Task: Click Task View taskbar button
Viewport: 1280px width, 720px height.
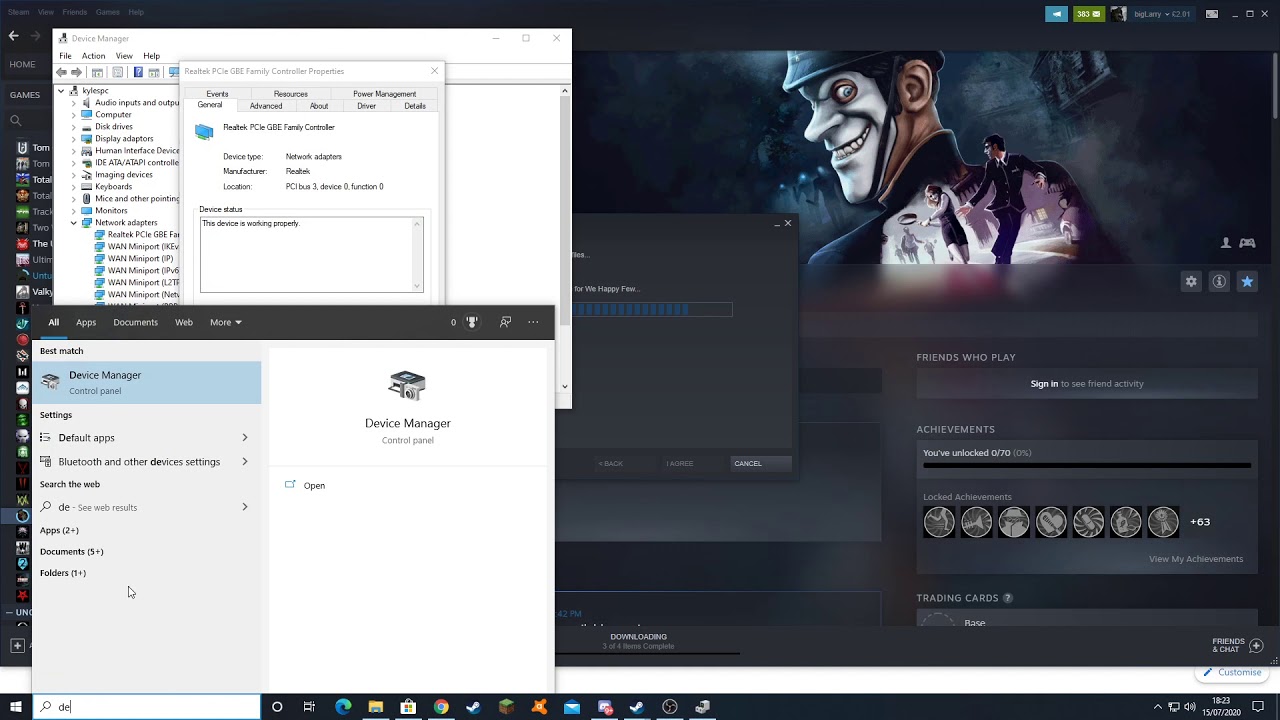Action: tap(309, 707)
